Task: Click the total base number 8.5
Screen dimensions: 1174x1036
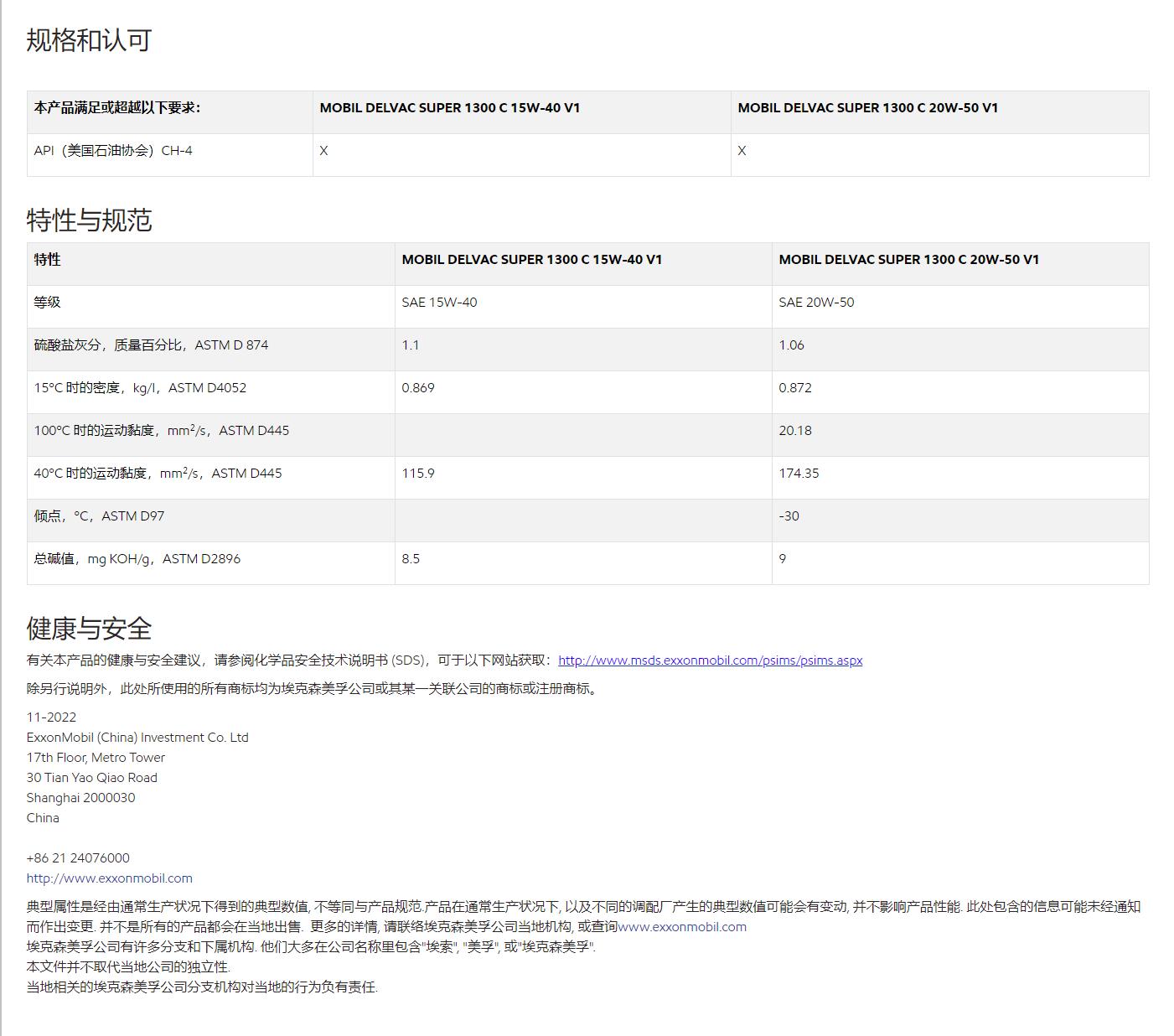Action: click(x=411, y=559)
